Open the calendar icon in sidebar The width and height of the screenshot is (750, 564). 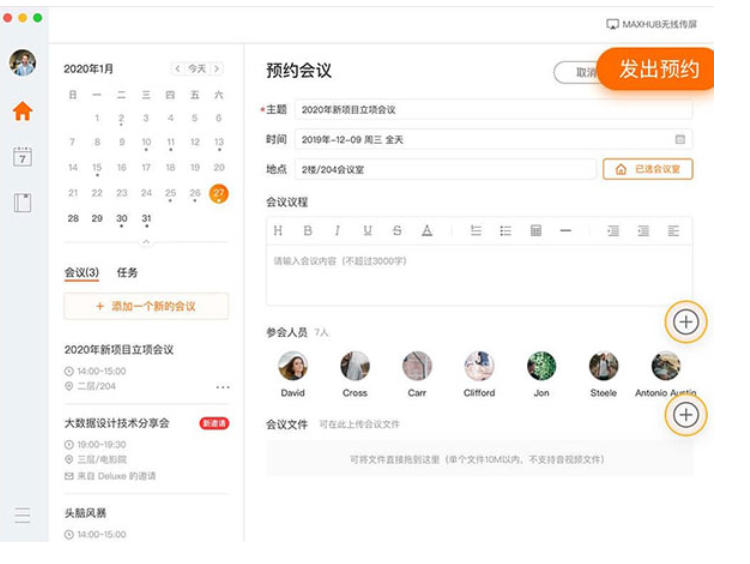22,157
